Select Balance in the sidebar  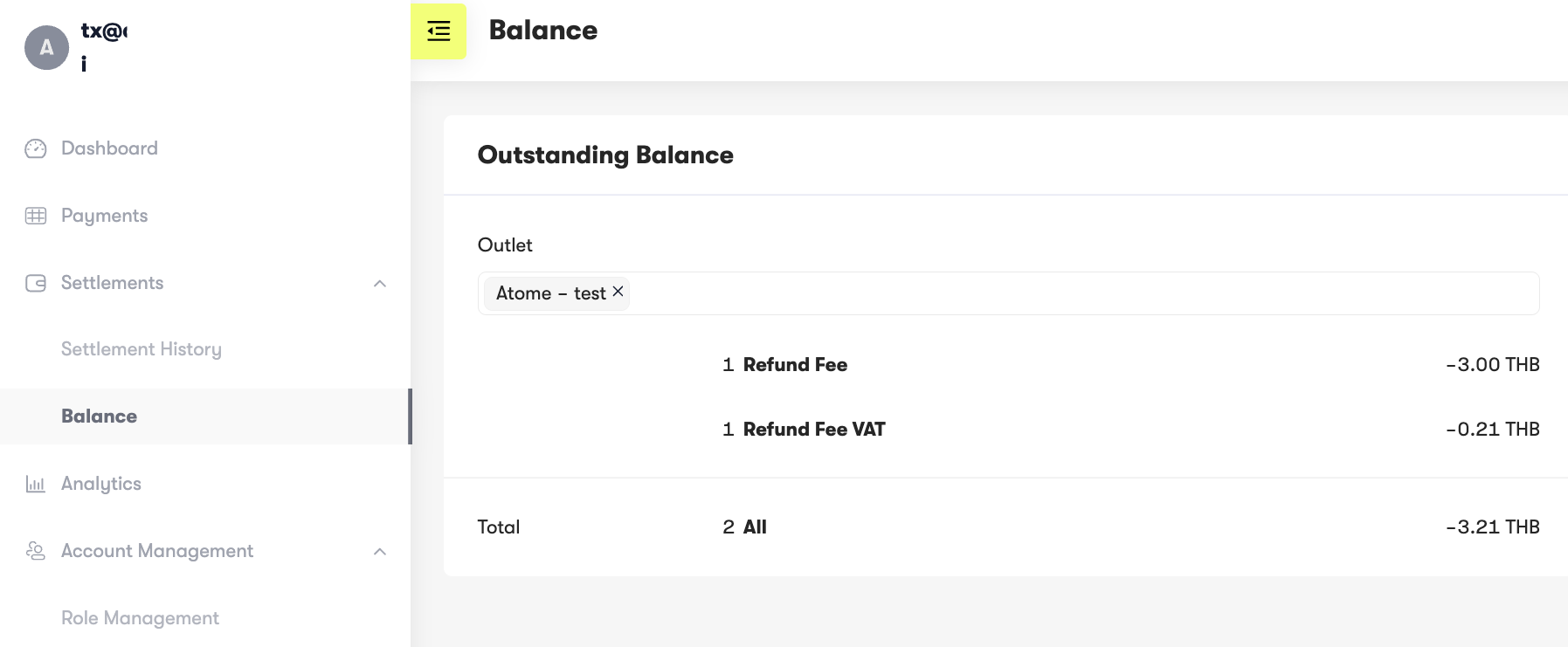pyautogui.click(x=99, y=416)
